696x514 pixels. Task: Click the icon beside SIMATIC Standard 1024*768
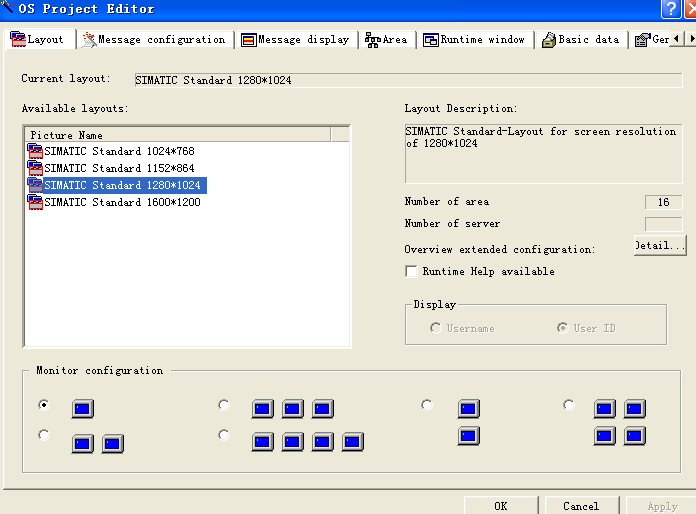point(35,151)
